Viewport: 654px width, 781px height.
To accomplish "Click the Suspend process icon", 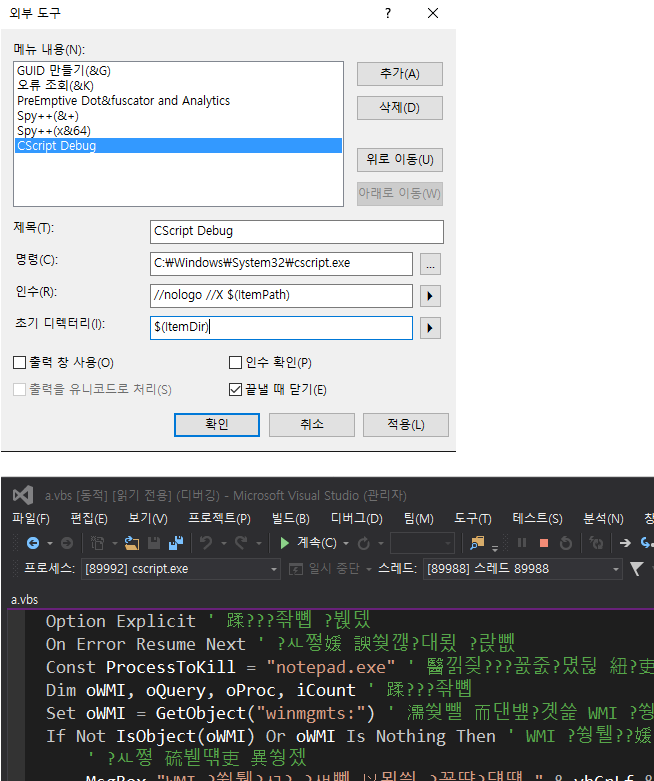I will point(296,569).
